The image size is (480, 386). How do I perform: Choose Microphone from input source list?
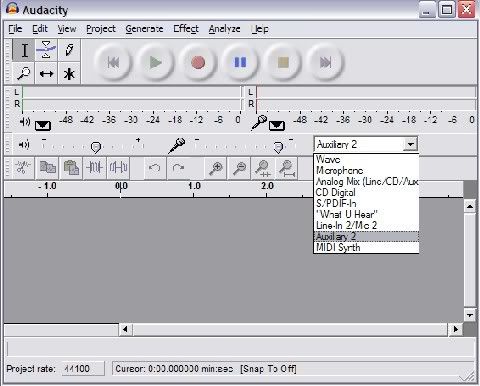click(x=366, y=170)
